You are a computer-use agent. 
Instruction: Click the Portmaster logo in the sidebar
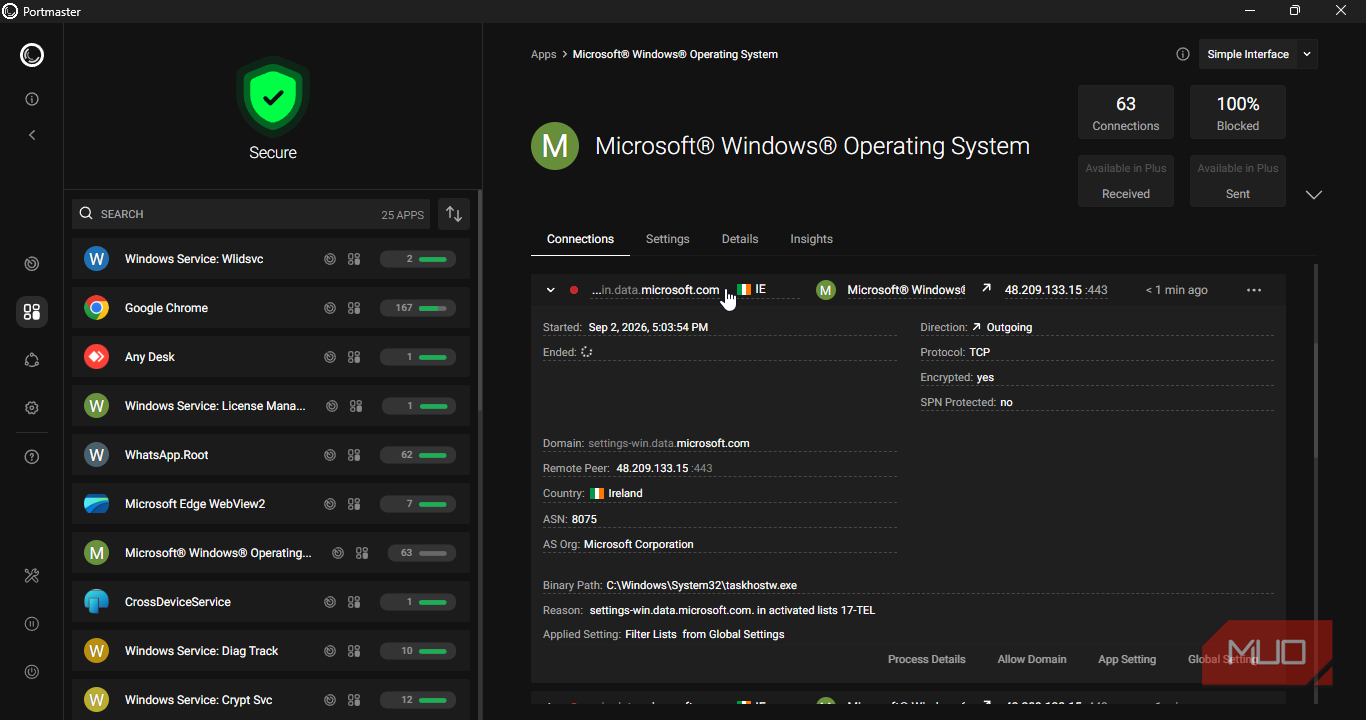click(32, 55)
